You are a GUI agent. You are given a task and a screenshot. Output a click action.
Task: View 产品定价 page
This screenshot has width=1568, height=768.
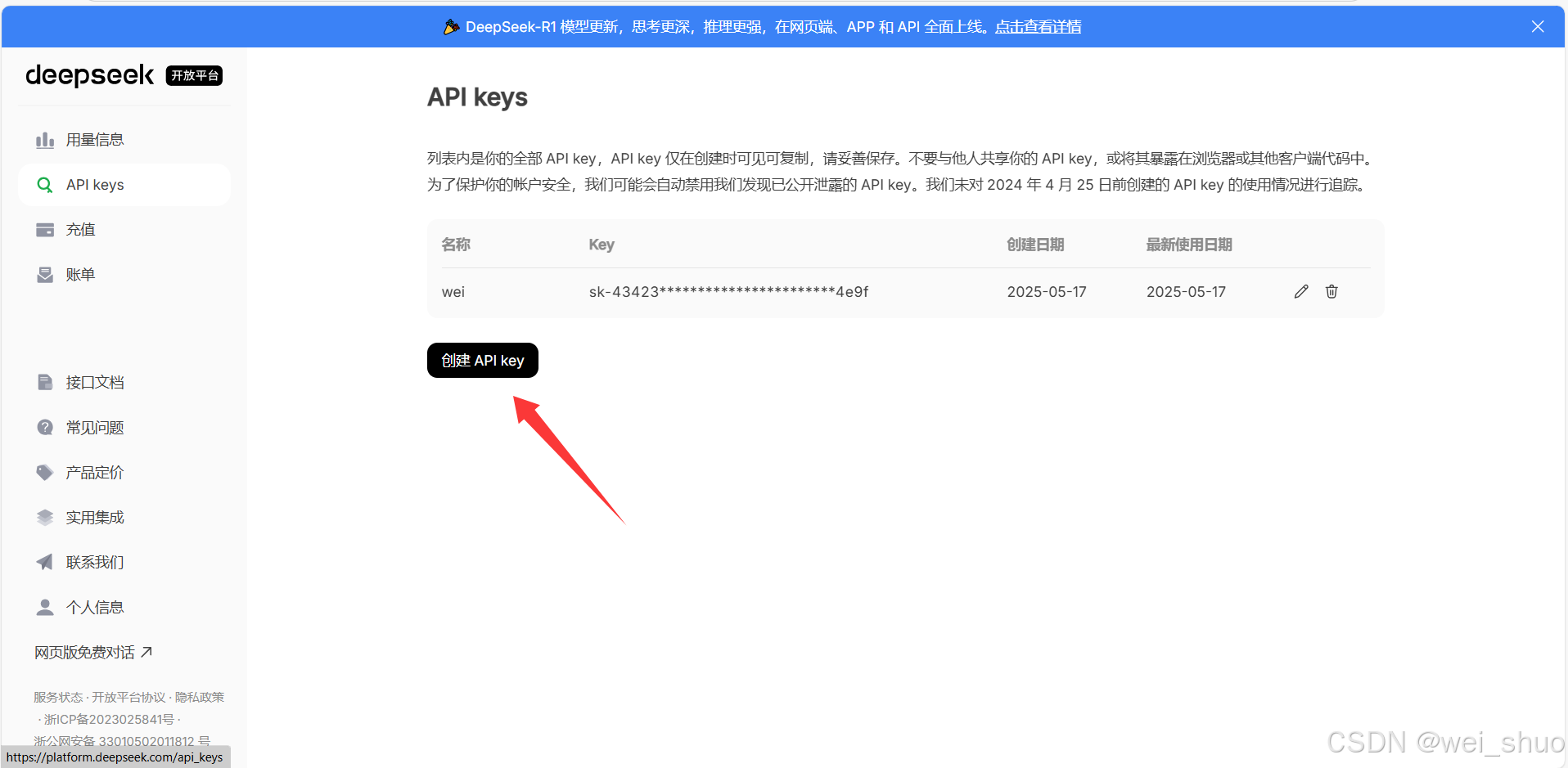(124, 472)
